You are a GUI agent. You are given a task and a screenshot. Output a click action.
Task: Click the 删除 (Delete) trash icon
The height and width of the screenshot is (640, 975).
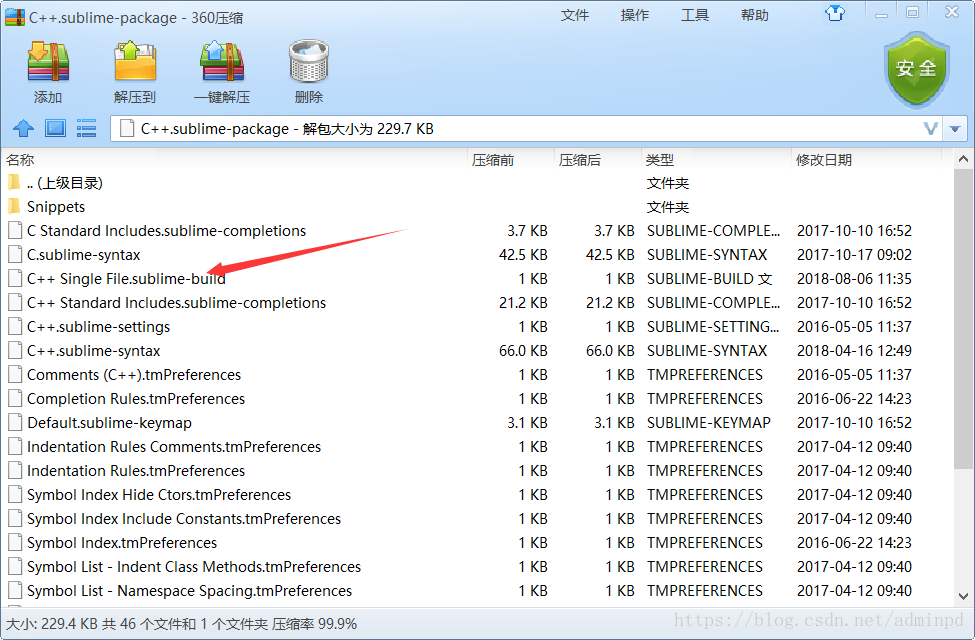click(309, 62)
